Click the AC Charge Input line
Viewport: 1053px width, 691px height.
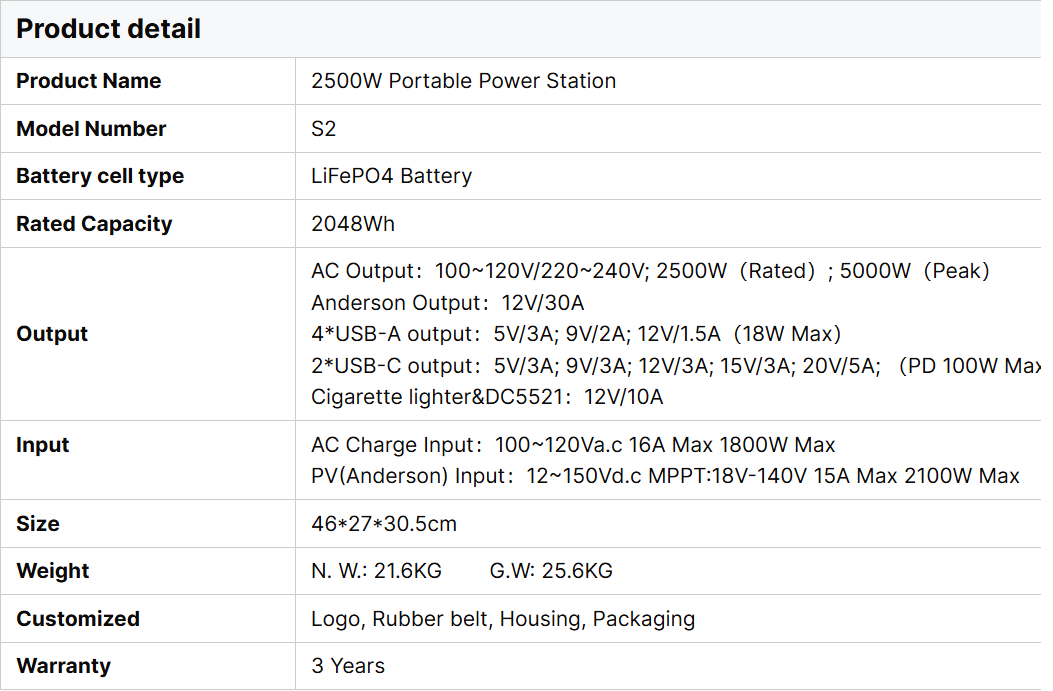[x=573, y=445]
